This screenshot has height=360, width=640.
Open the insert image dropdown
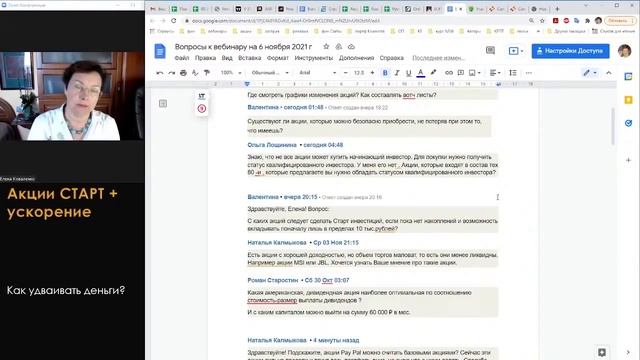(475, 73)
